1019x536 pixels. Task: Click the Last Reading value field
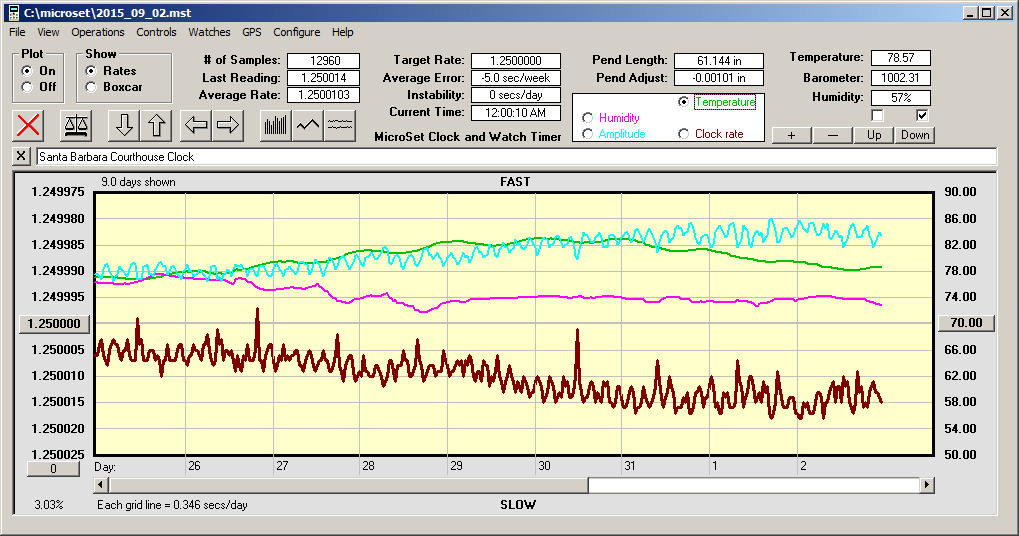[x=323, y=78]
